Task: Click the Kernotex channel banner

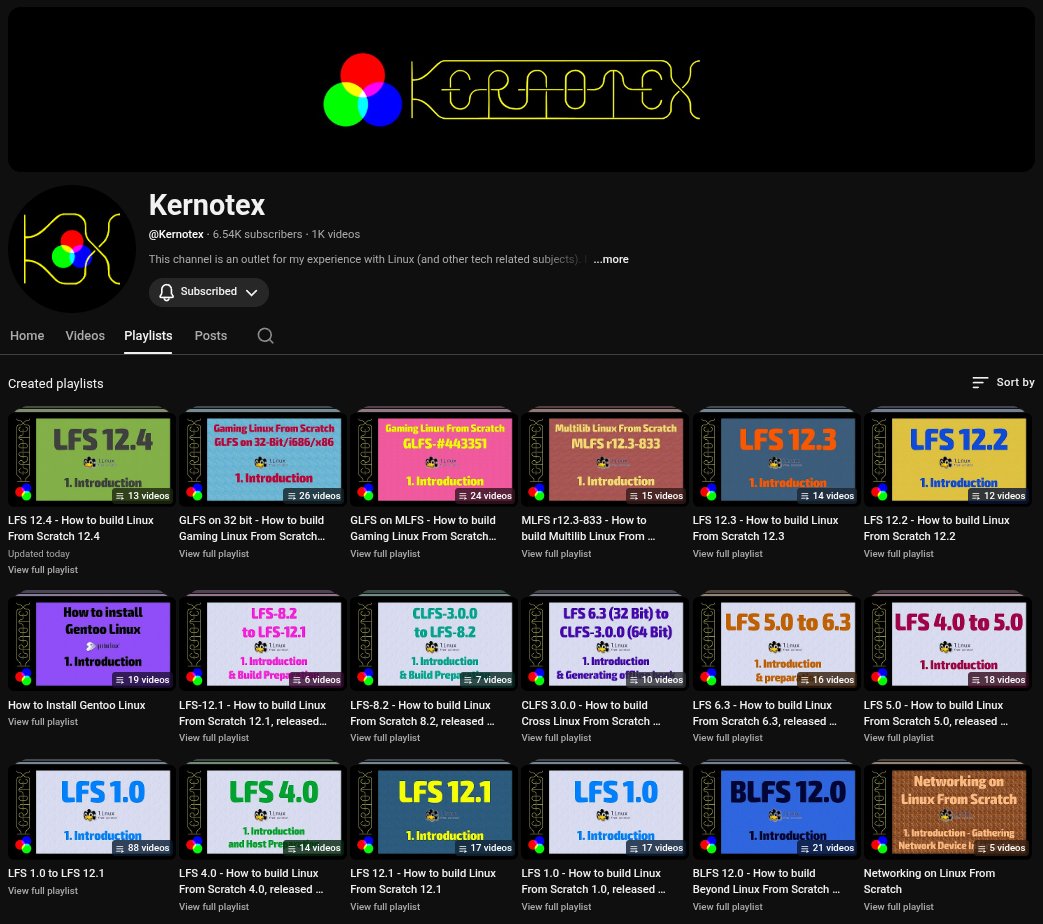Action: (x=521, y=90)
